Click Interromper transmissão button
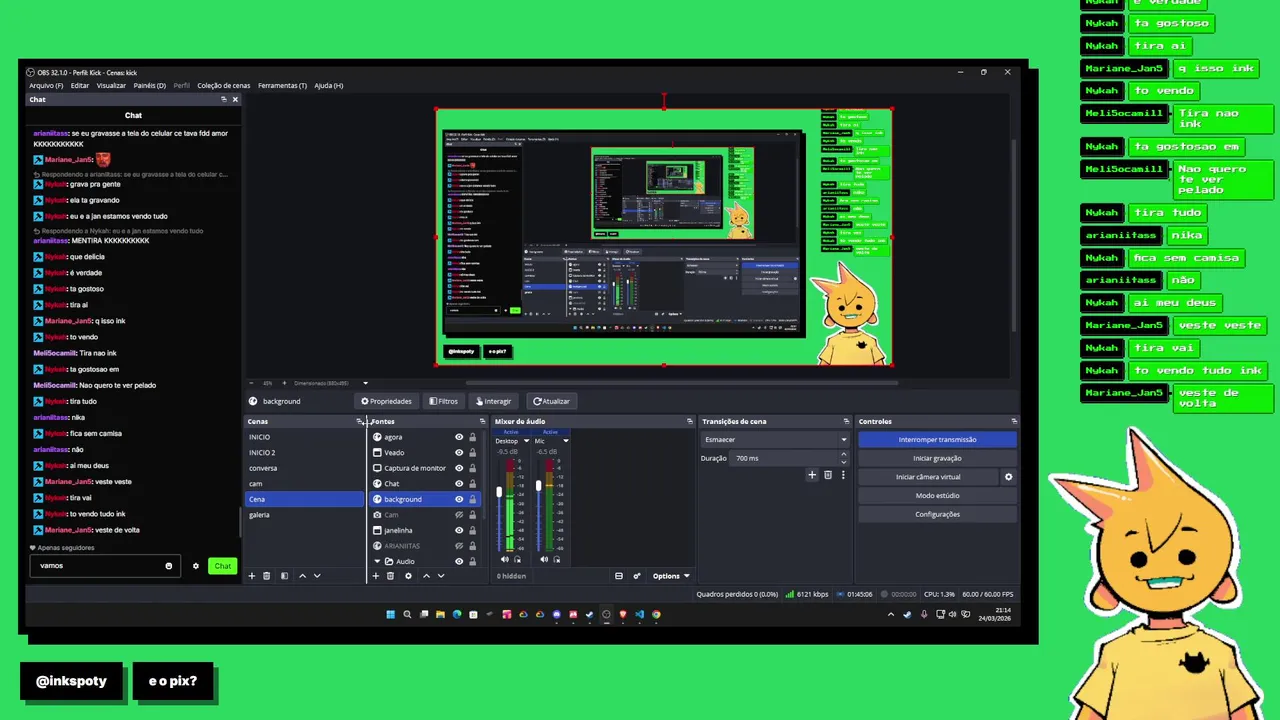1280x720 pixels. [x=937, y=439]
